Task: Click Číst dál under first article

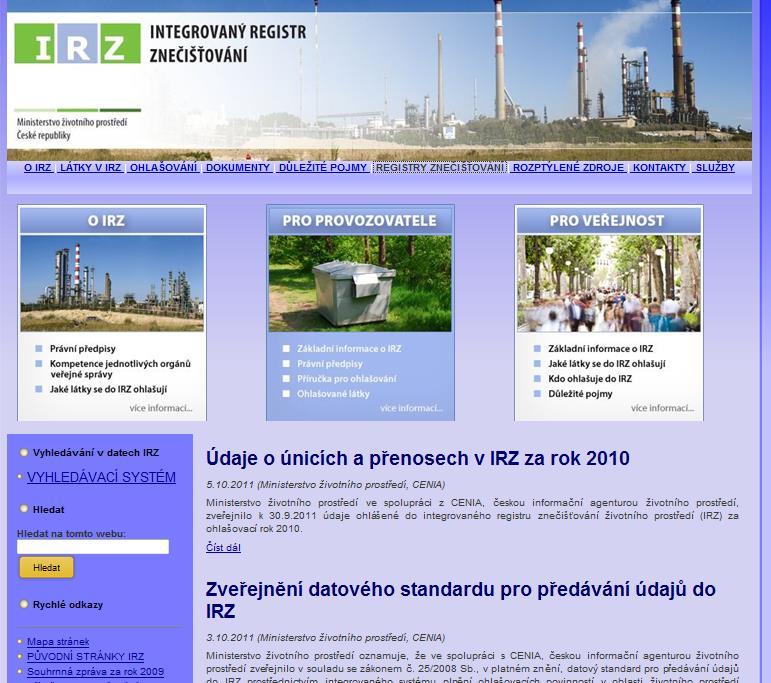Action: click(223, 547)
